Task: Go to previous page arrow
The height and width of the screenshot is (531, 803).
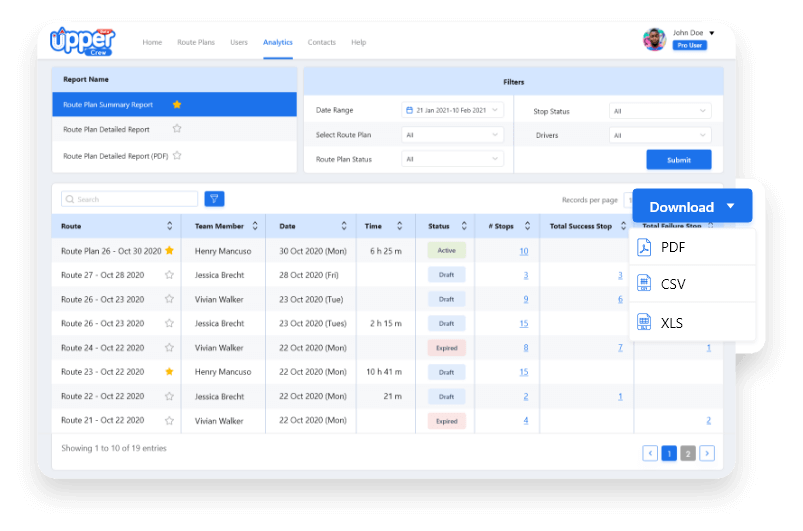Action: (650, 453)
